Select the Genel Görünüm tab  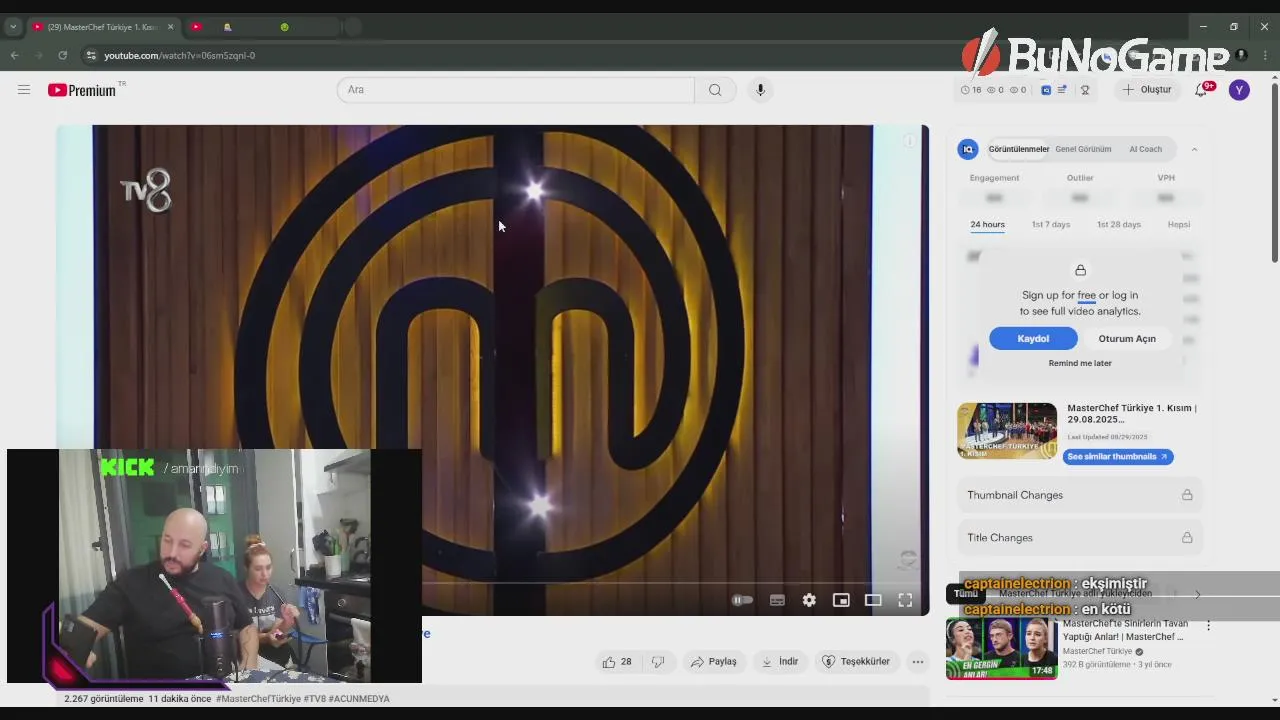click(x=1083, y=149)
